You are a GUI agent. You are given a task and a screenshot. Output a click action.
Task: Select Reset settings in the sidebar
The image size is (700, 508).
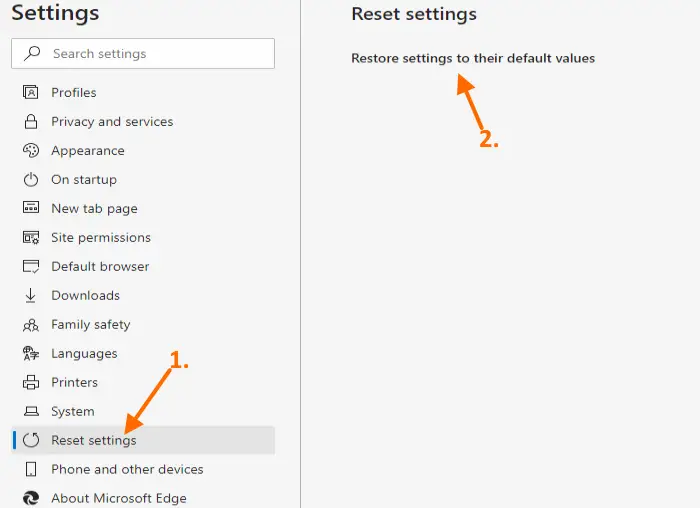pos(94,441)
